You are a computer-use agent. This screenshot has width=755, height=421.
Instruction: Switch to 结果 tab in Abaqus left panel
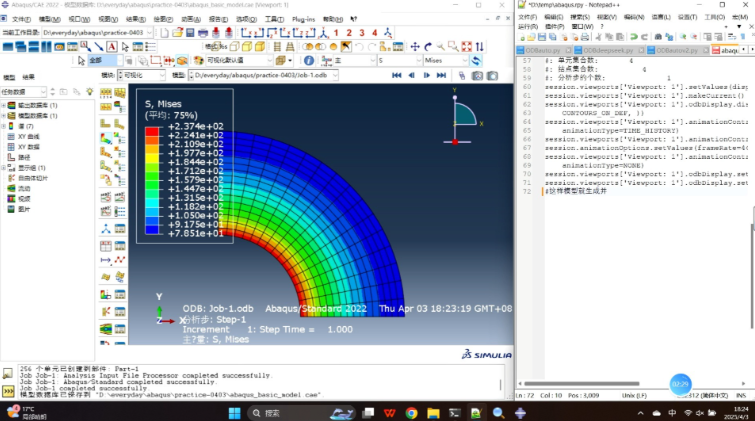pyautogui.click(x=28, y=77)
